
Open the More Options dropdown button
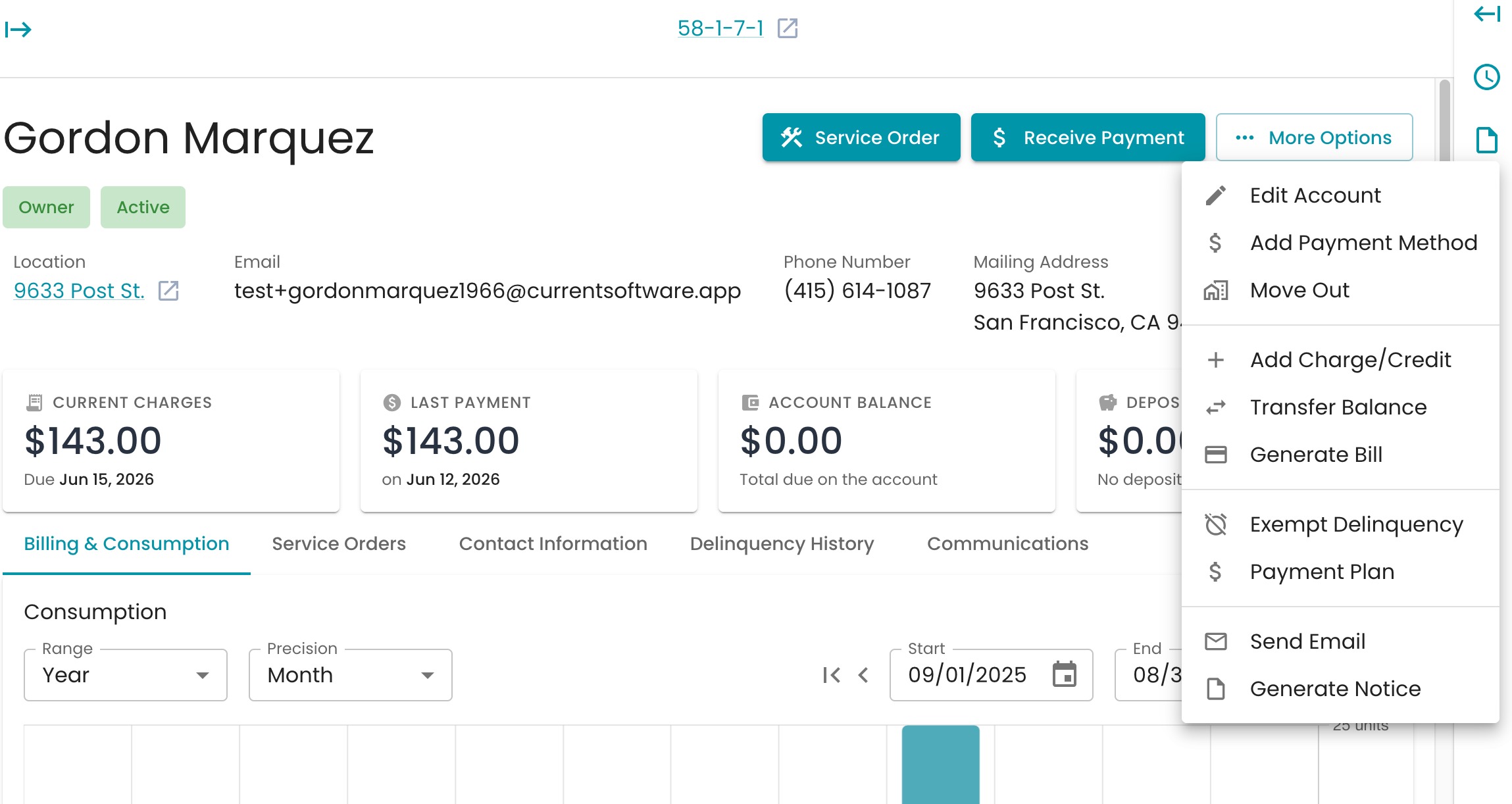tap(1314, 137)
